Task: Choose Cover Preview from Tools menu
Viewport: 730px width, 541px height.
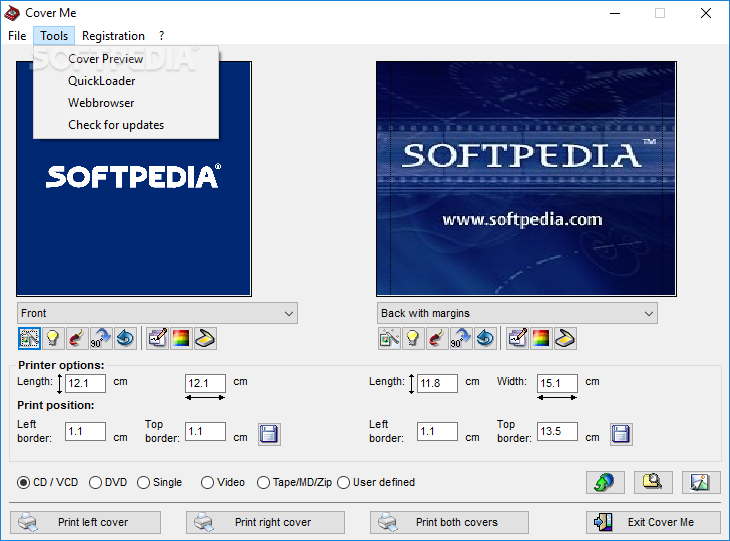Action: [x=126, y=59]
